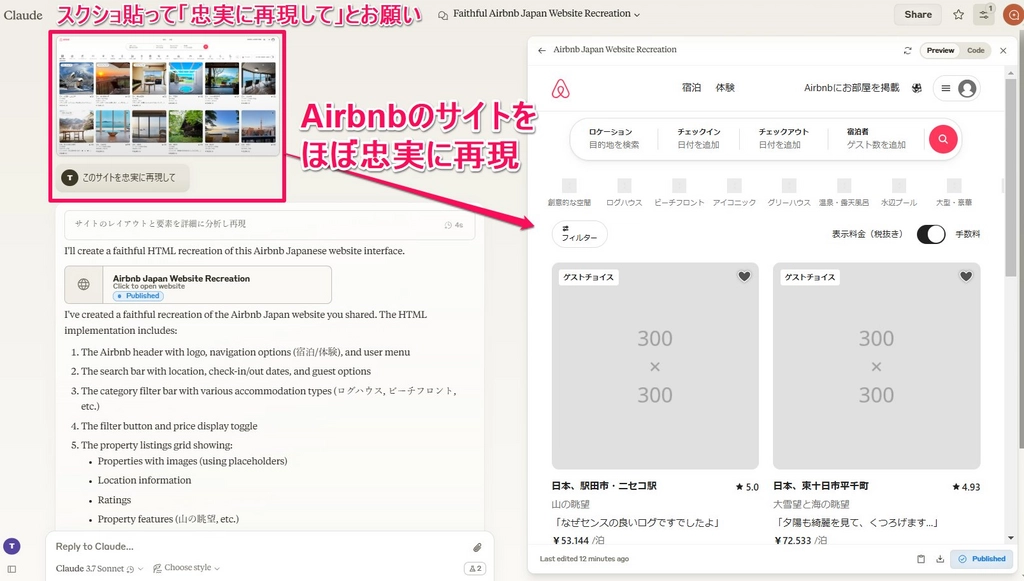
Task: Click the Published button in artifact footer
Action: (982, 559)
